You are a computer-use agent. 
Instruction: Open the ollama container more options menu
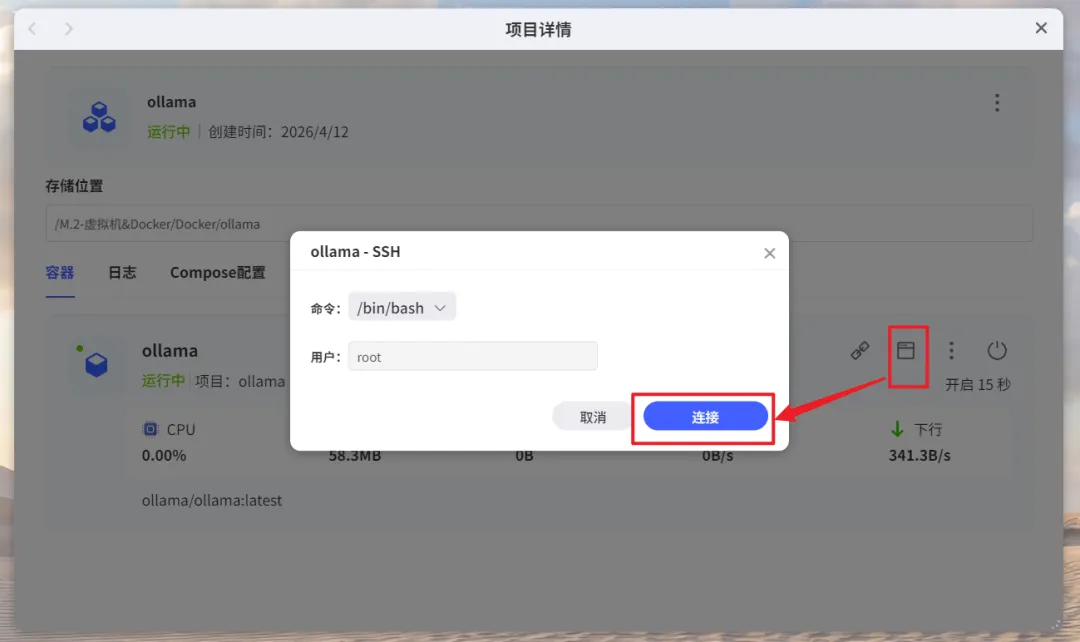click(951, 351)
